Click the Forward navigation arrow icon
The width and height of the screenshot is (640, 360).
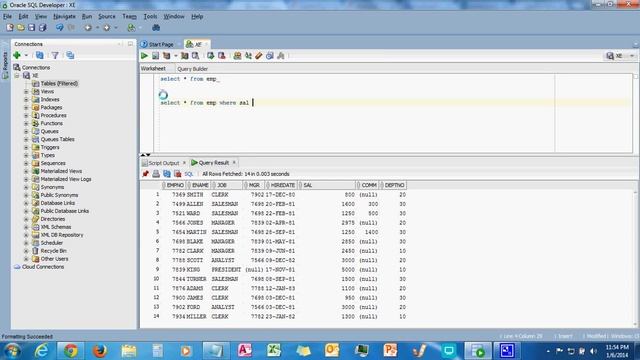click(107, 28)
